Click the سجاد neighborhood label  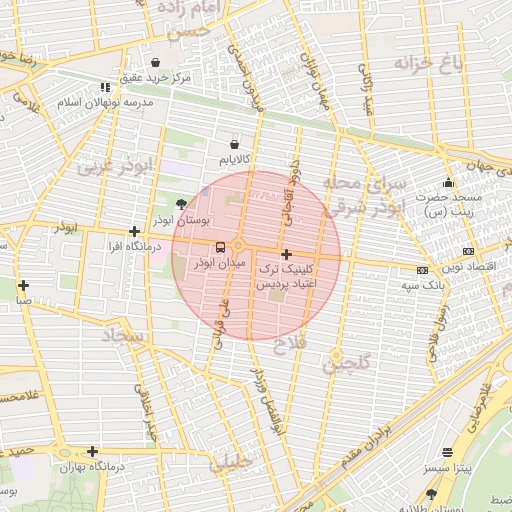tap(122, 336)
